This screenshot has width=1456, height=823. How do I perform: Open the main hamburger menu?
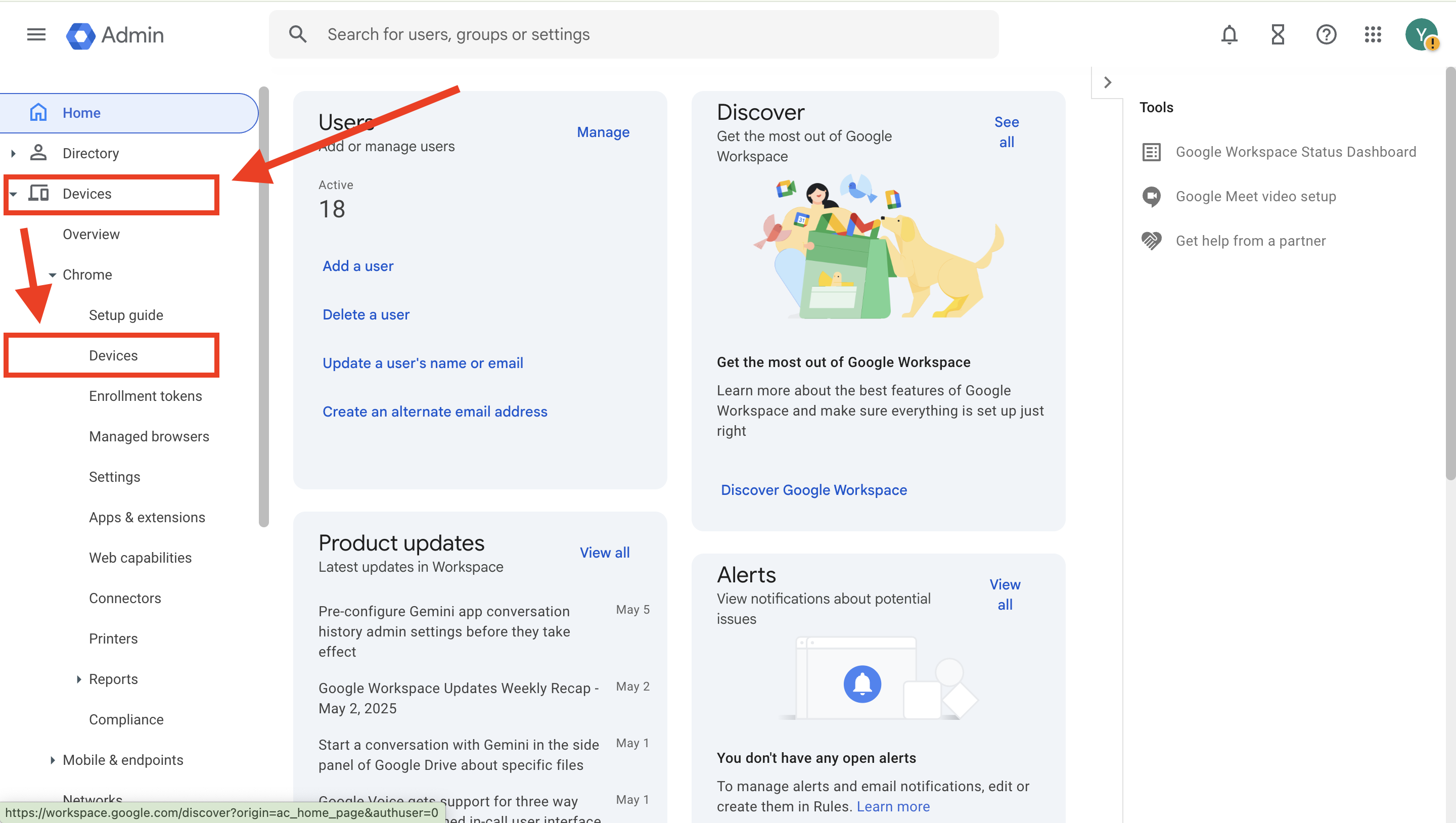click(36, 34)
